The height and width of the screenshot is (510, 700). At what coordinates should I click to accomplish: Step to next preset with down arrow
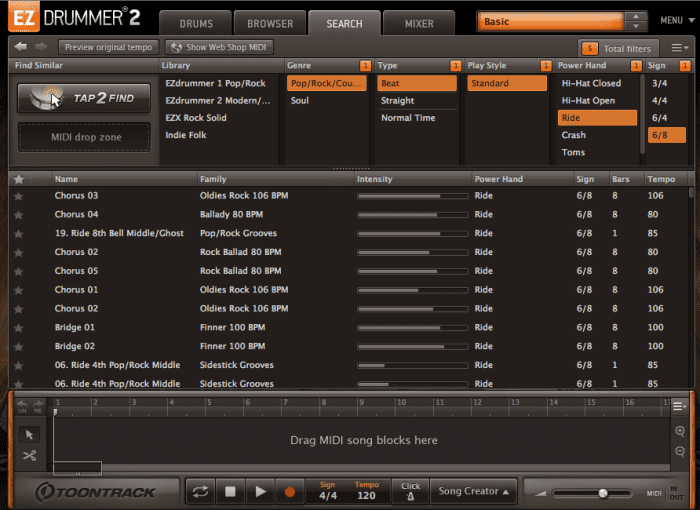point(636,26)
